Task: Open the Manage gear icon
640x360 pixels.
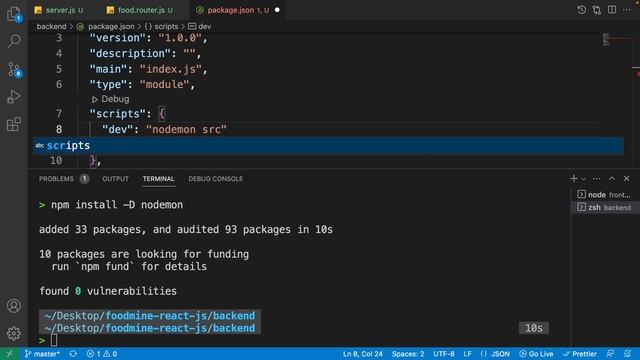Action: coord(14,333)
